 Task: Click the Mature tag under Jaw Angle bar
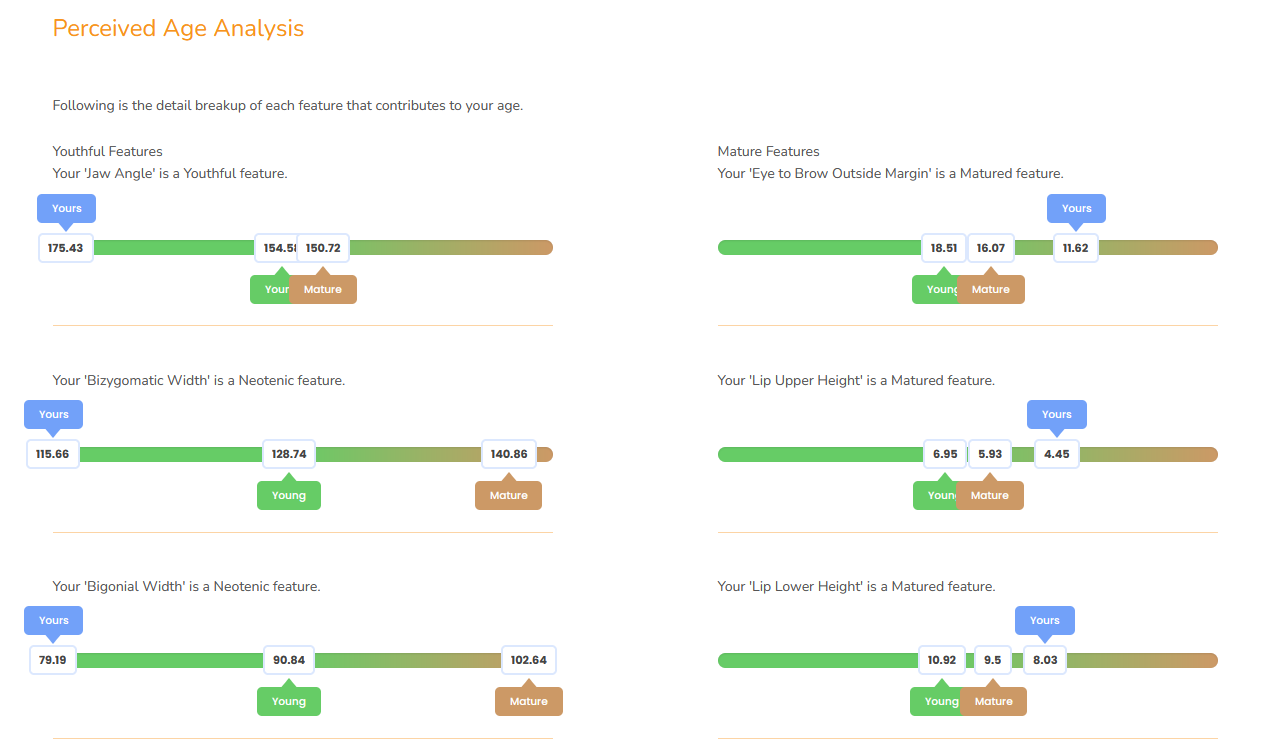(x=323, y=289)
